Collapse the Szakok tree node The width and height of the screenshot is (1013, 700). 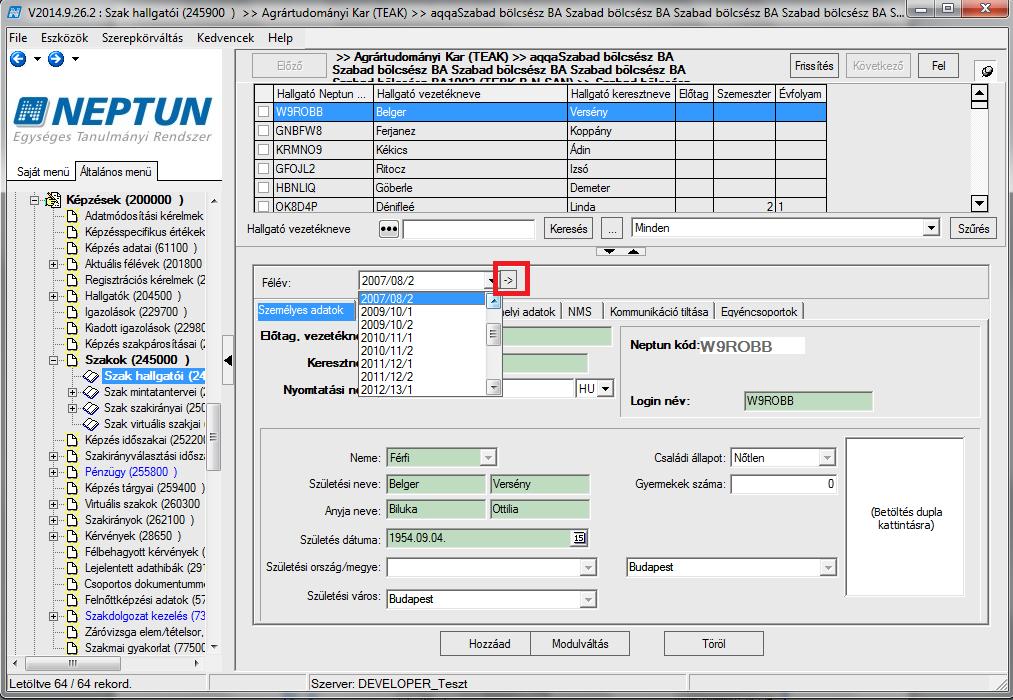[x=54, y=360]
